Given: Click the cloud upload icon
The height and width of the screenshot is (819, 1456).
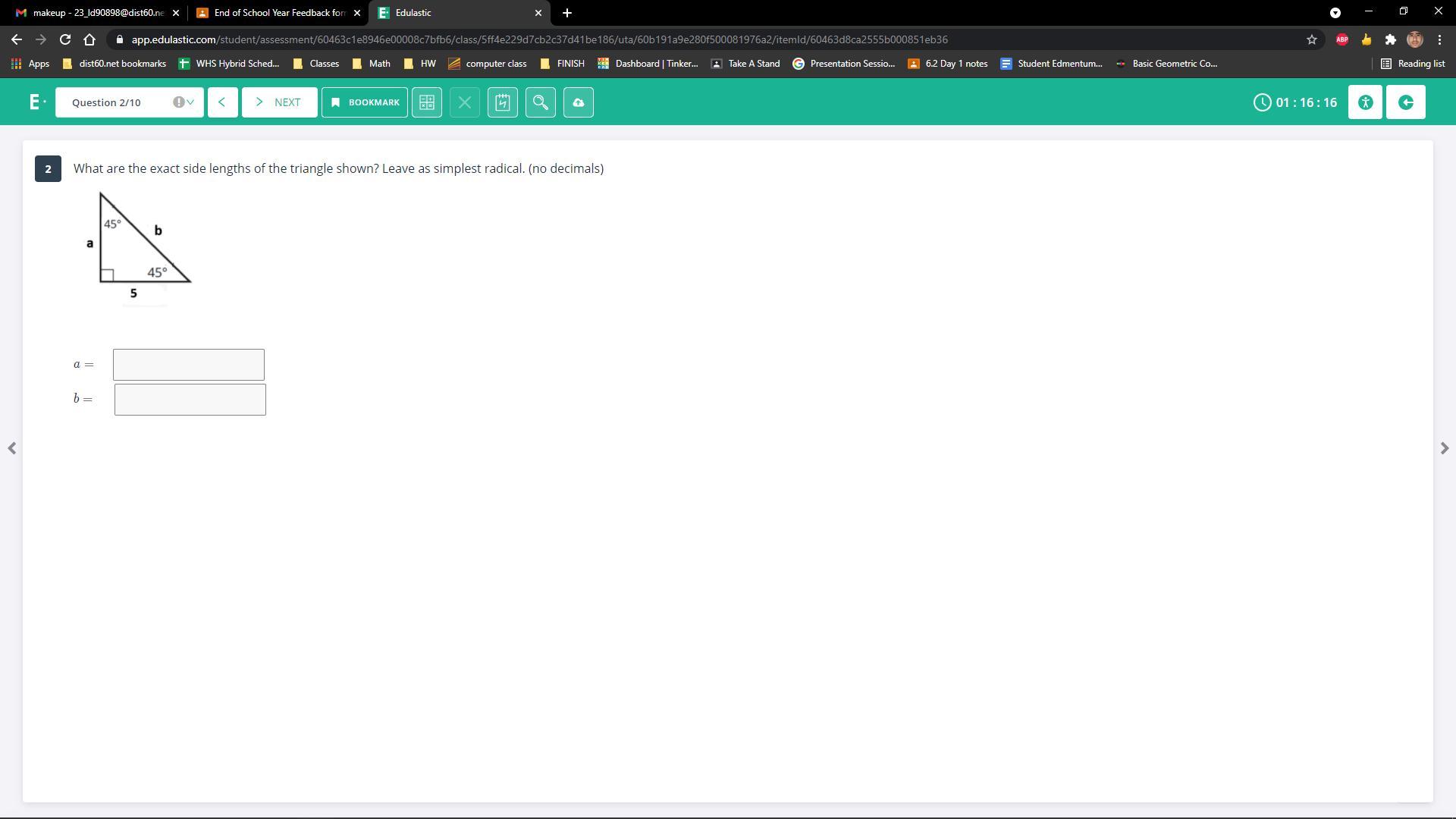Looking at the screenshot, I should [579, 102].
